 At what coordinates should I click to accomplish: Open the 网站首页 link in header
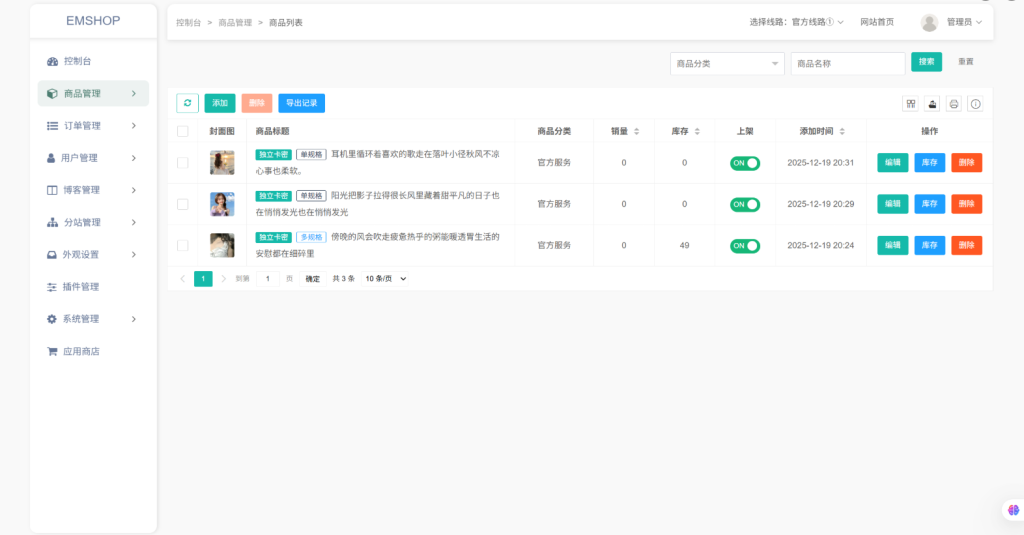[877, 22]
